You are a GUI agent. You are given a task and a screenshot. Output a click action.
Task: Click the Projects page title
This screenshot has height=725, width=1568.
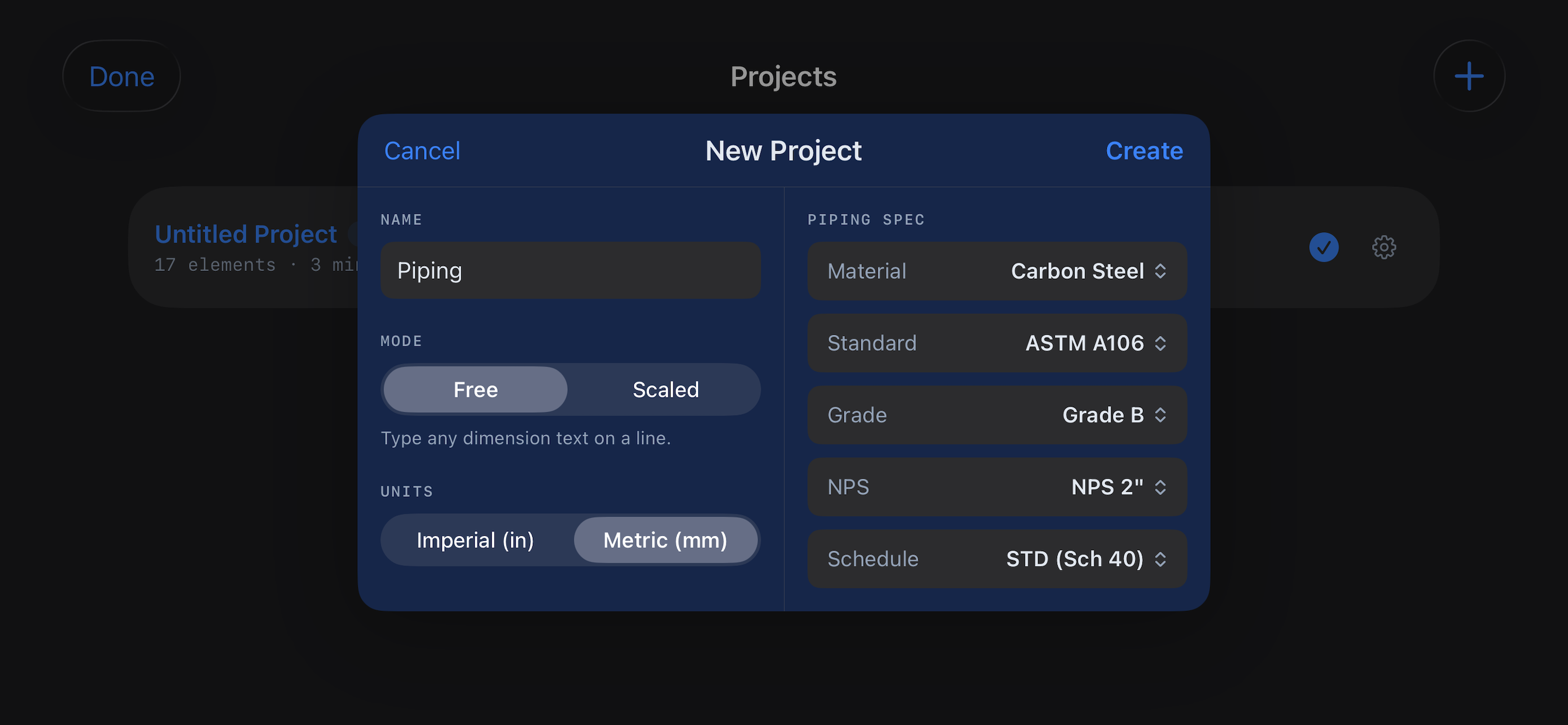(x=783, y=76)
